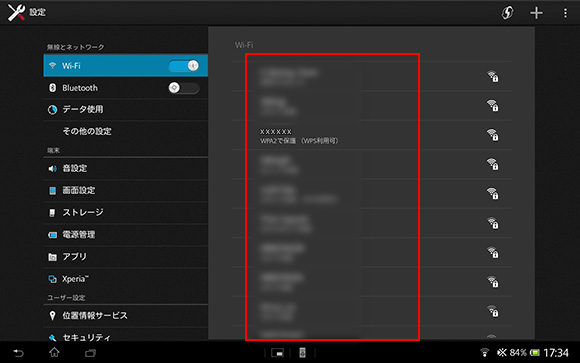This screenshot has width=580, height=363.
Task: Open その他の設定
Action: [x=125, y=131]
